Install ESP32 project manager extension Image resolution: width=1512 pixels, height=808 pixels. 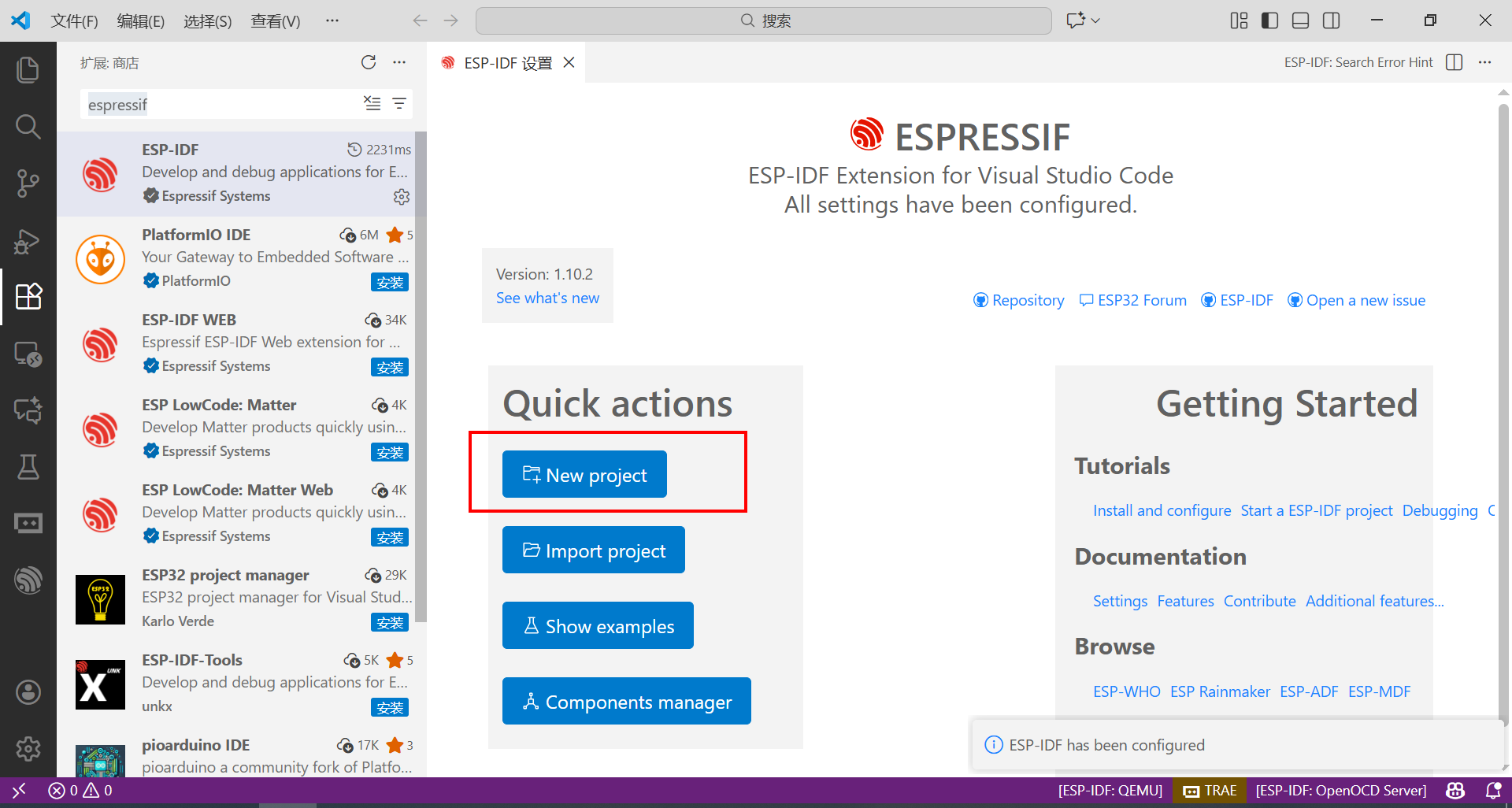coord(390,622)
